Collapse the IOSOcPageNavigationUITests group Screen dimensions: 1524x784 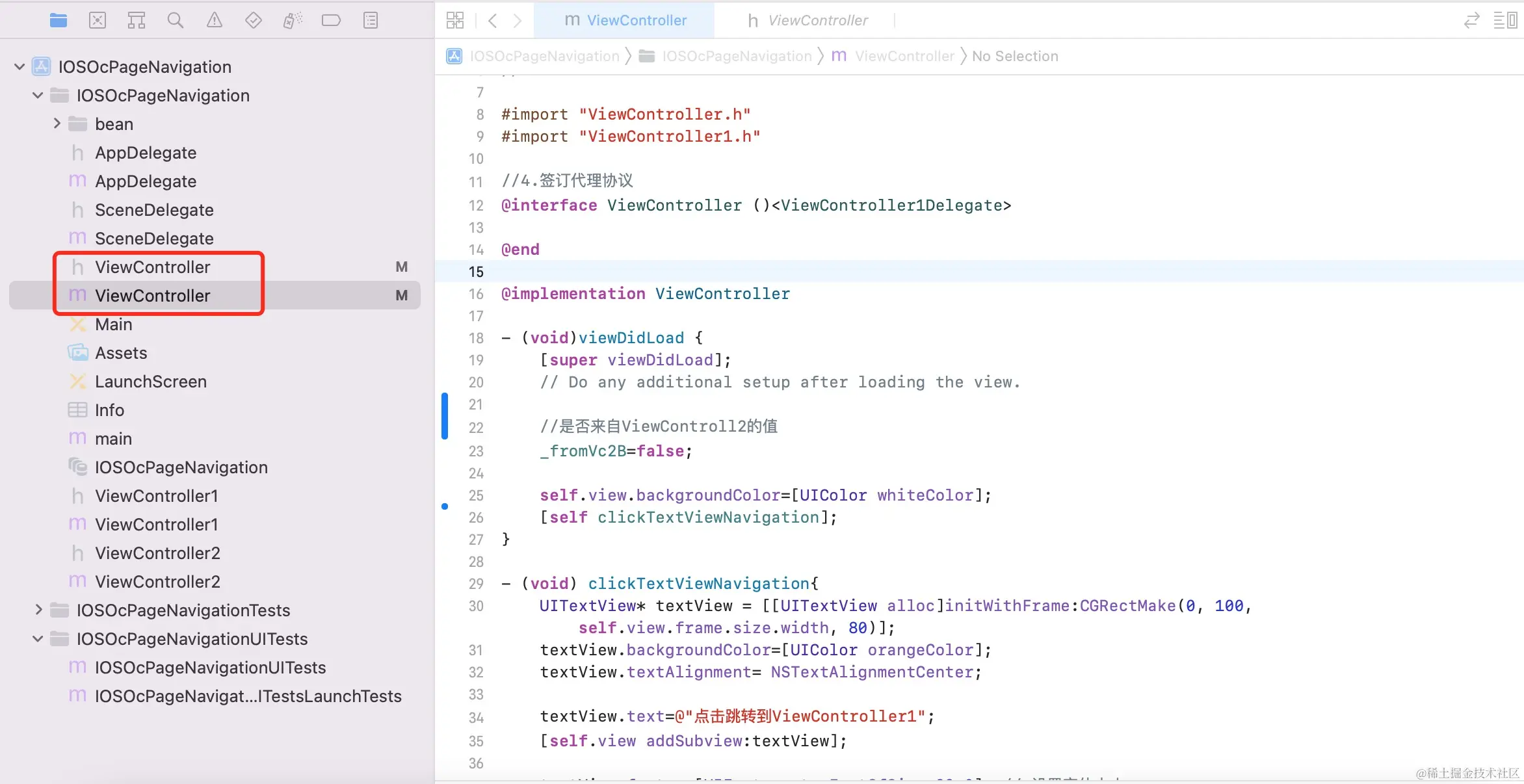point(38,638)
